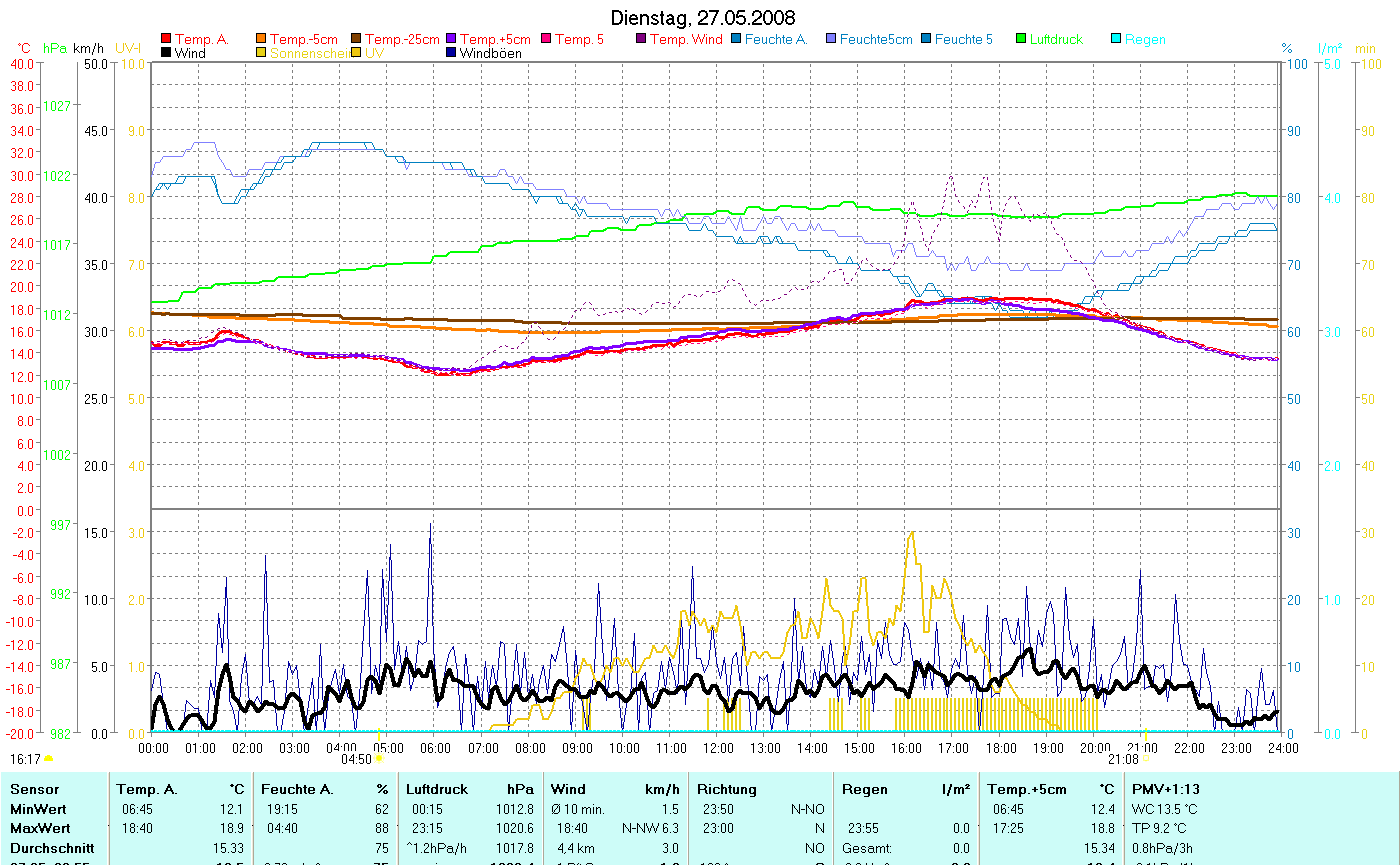The image size is (1400, 865).
Task: Click the sunrise marker beside 04:50
Action: click(x=379, y=759)
